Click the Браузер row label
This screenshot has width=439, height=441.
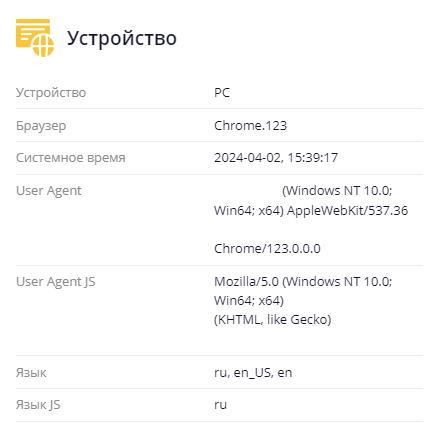[41, 126]
